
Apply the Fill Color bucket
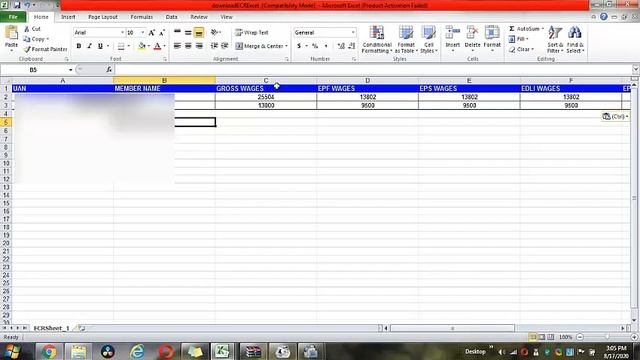point(142,46)
